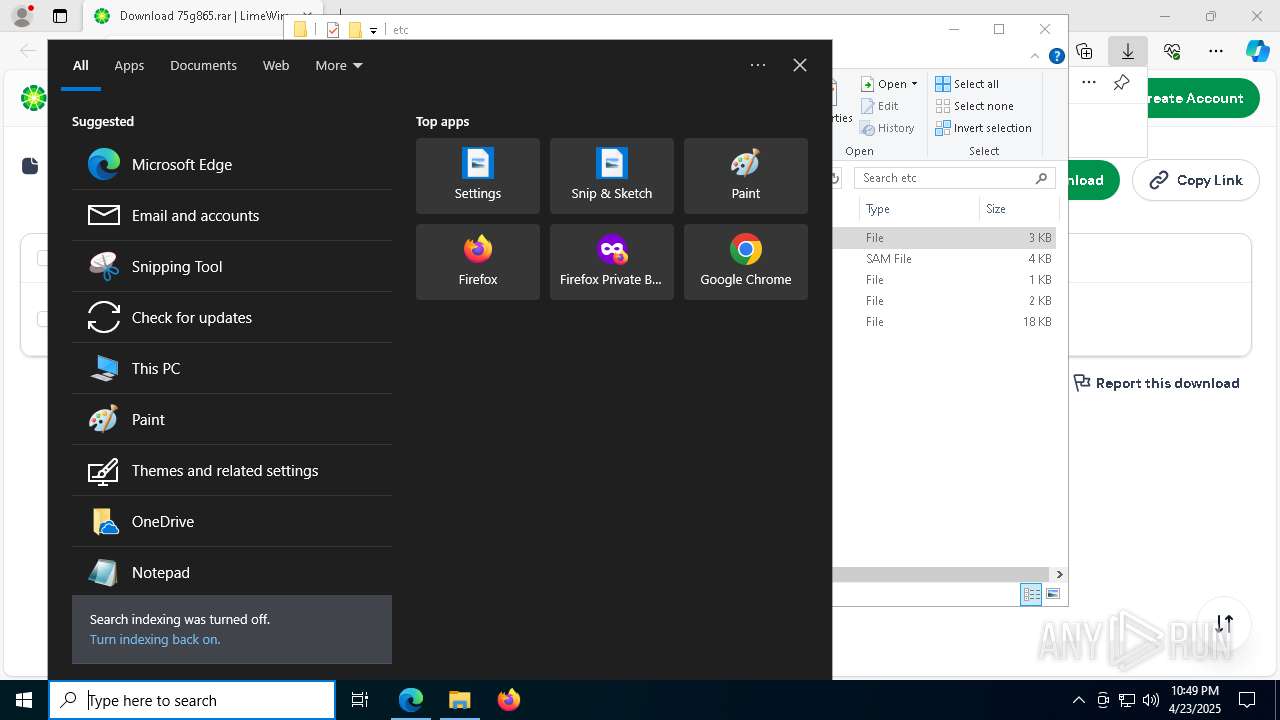Sort by Size column header

pyautogui.click(x=1019, y=209)
